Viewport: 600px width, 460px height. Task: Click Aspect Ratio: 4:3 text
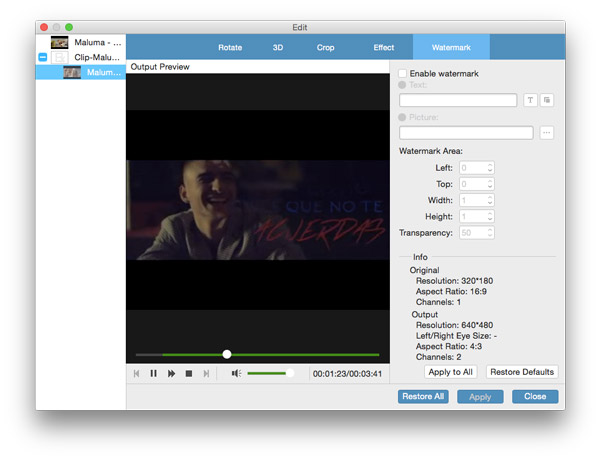tap(449, 346)
